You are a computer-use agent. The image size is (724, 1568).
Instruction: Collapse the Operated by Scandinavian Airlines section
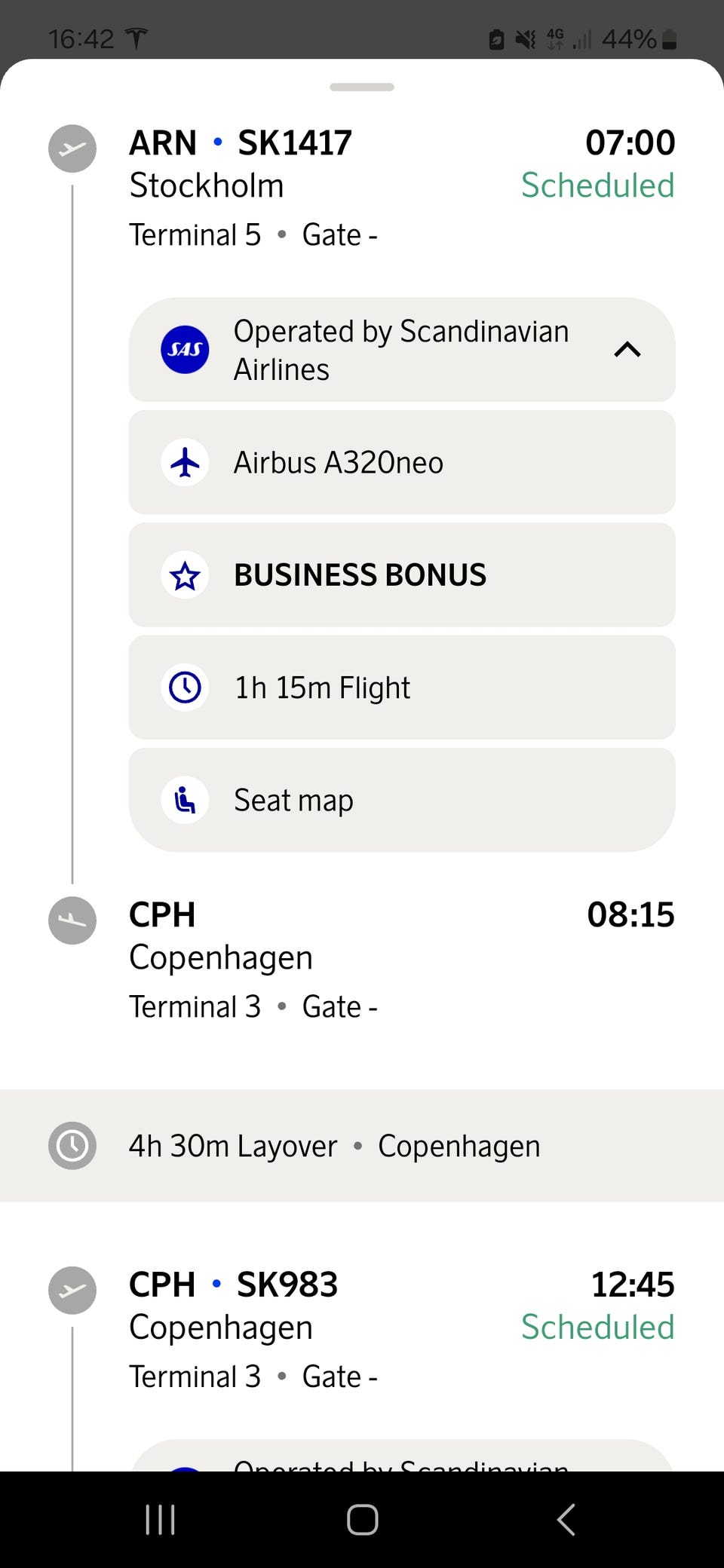click(627, 350)
